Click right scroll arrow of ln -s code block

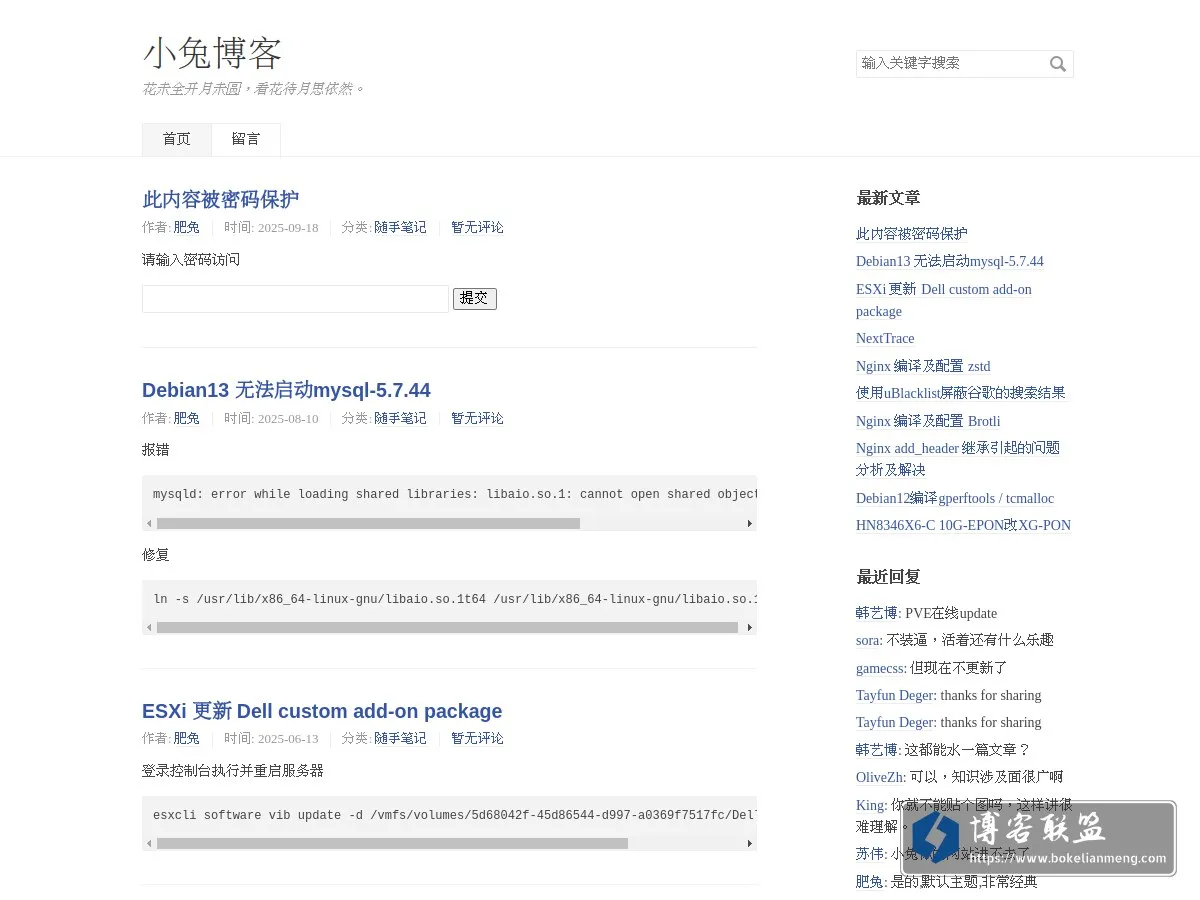[x=750, y=628]
